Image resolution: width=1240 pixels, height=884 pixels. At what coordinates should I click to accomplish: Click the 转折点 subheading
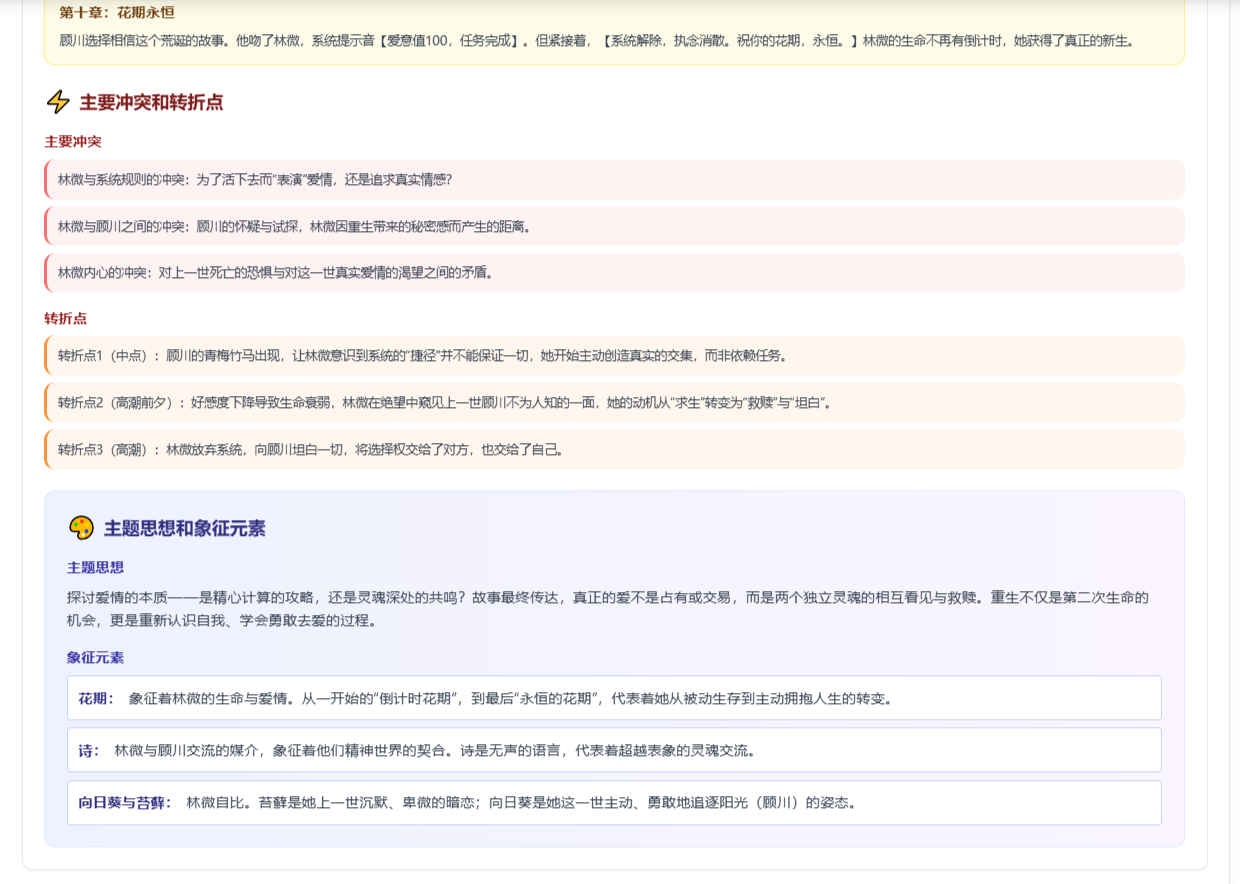point(66,318)
